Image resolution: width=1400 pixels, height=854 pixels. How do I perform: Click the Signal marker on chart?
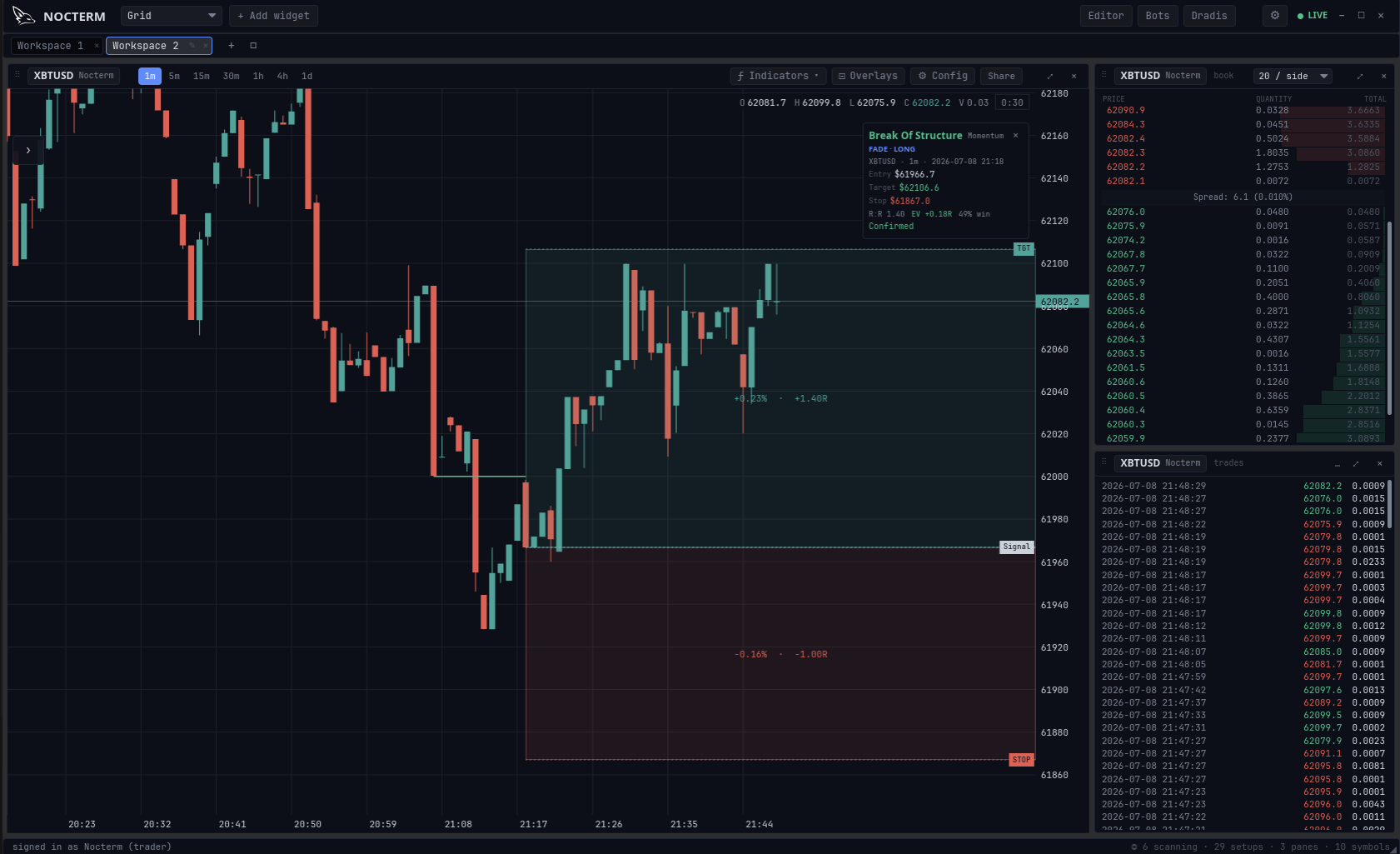coord(1017,547)
